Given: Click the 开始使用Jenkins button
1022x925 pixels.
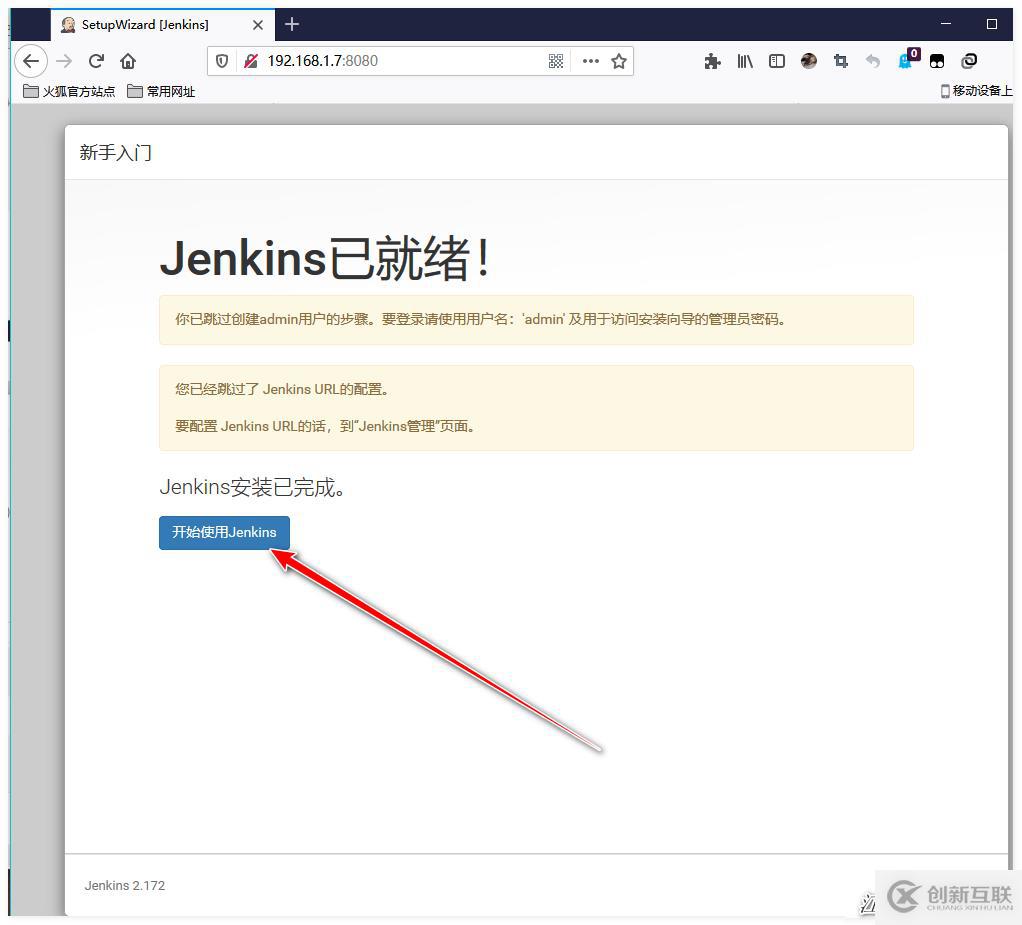Looking at the screenshot, I should 224,532.
